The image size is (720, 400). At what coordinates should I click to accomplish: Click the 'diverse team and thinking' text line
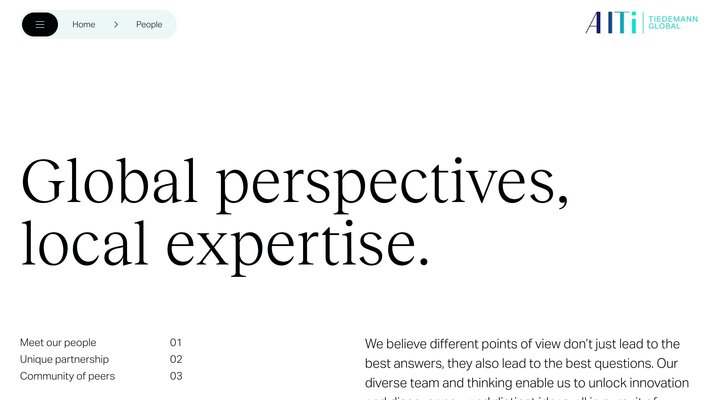click(x=527, y=383)
